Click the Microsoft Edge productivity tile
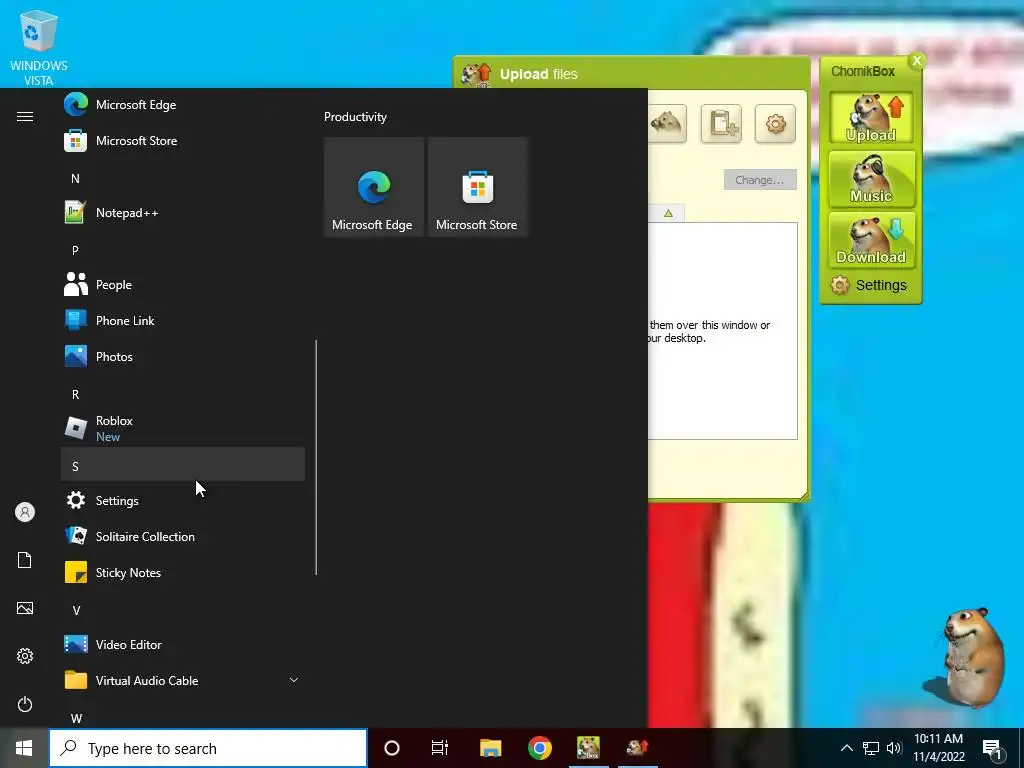 (x=374, y=187)
